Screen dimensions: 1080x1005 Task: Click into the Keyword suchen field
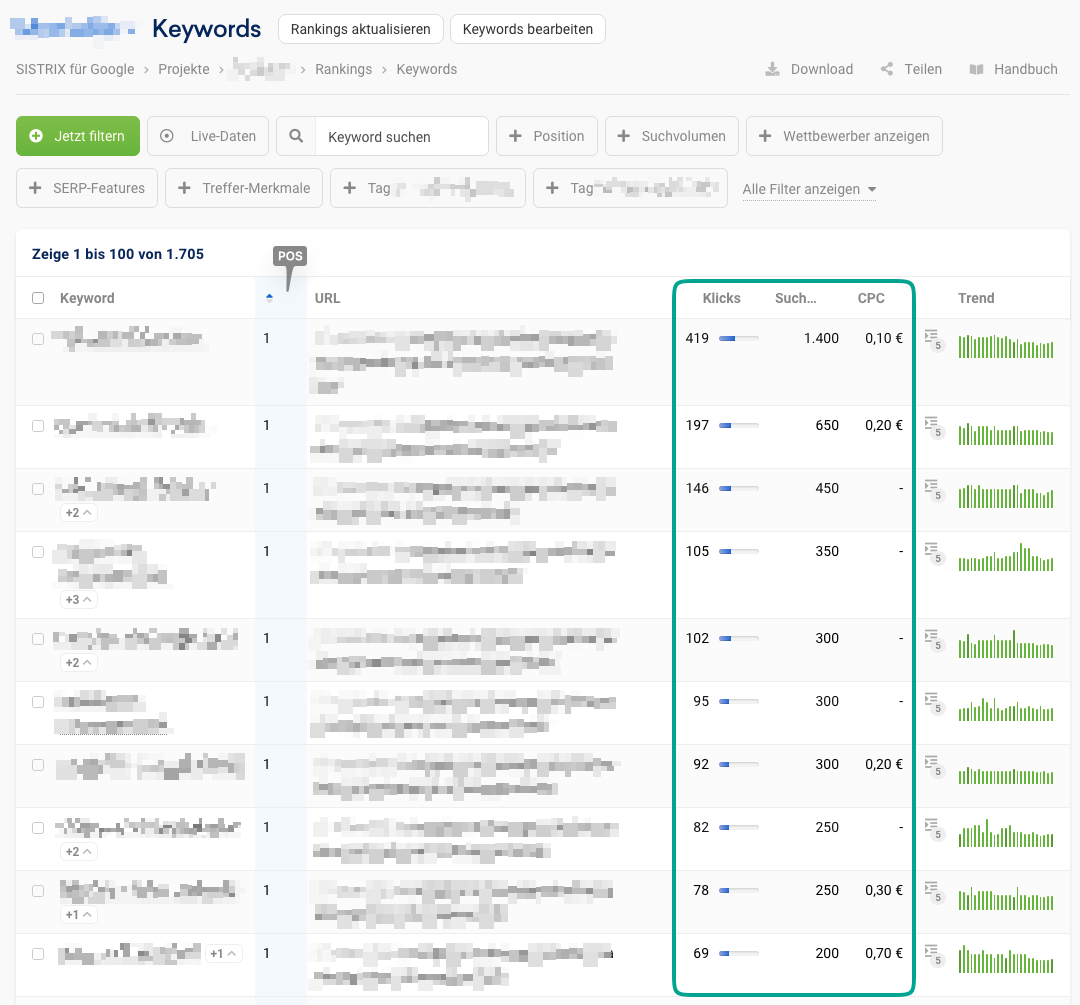point(400,137)
